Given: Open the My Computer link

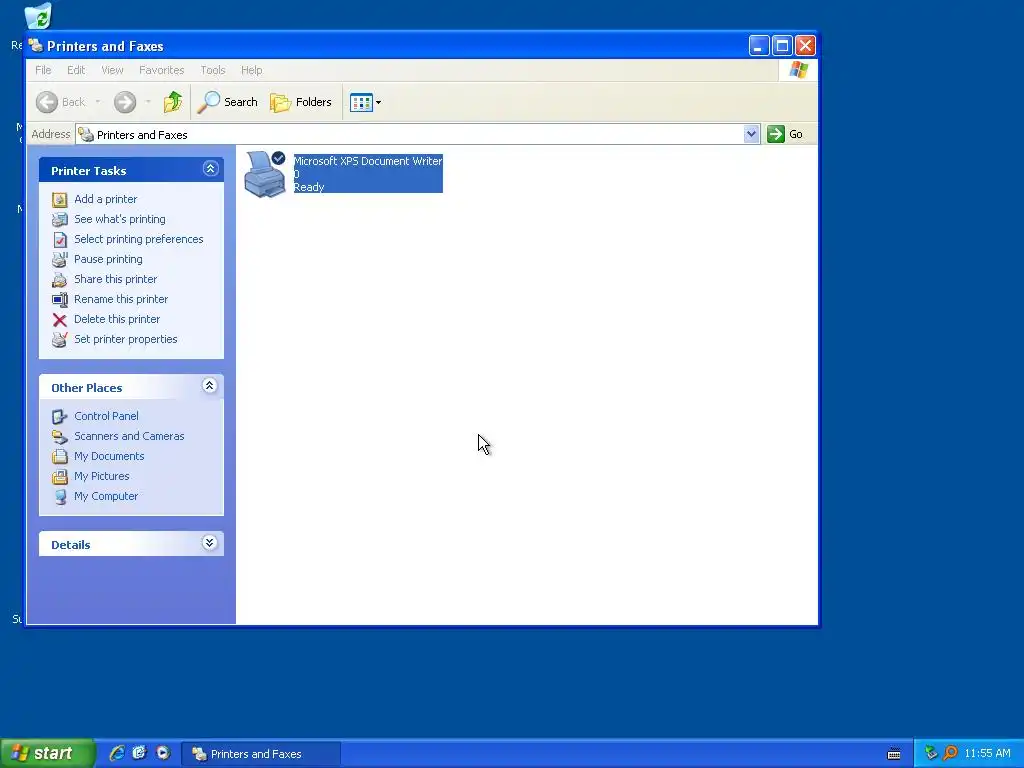Looking at the screenshot, I should [106, 496].
